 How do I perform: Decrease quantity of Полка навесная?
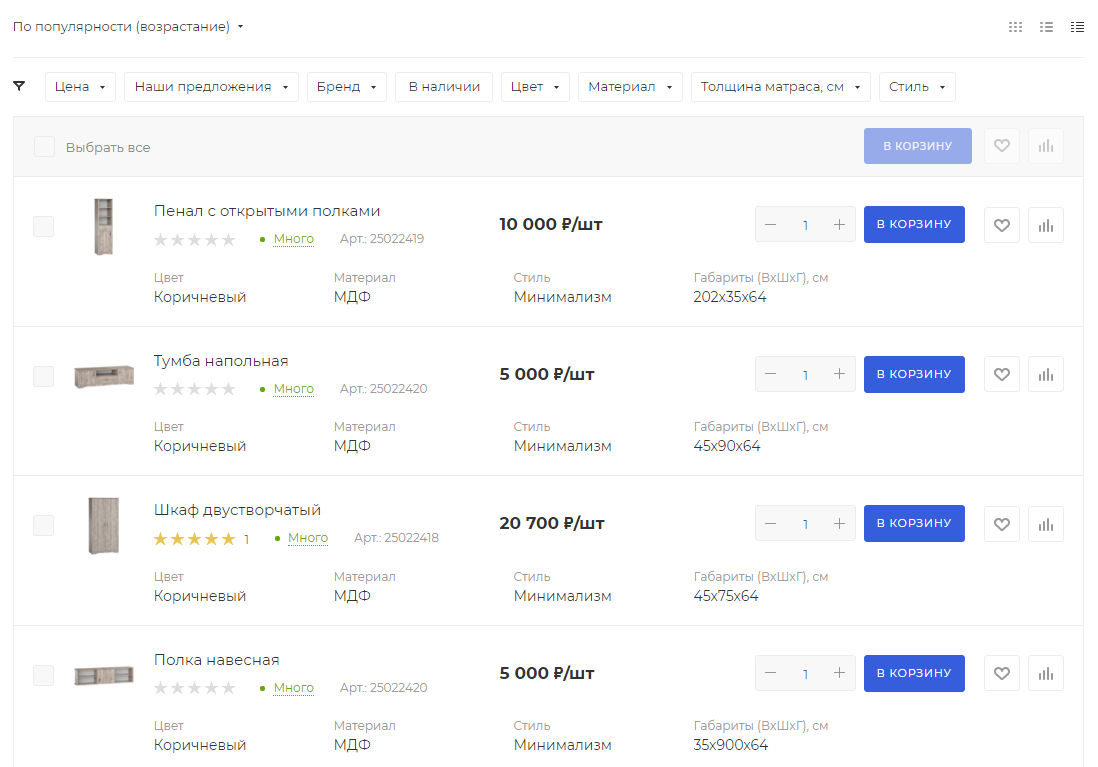tap(771, 673)
